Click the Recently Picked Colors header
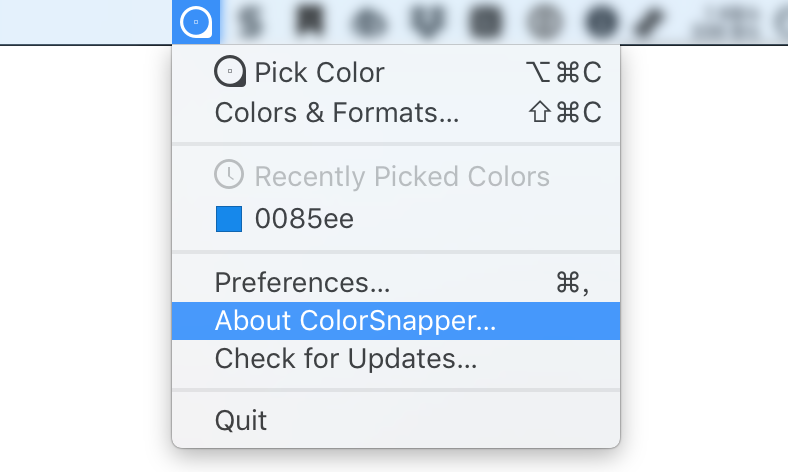This screenshot has width=788, height=472. (402, 177)
